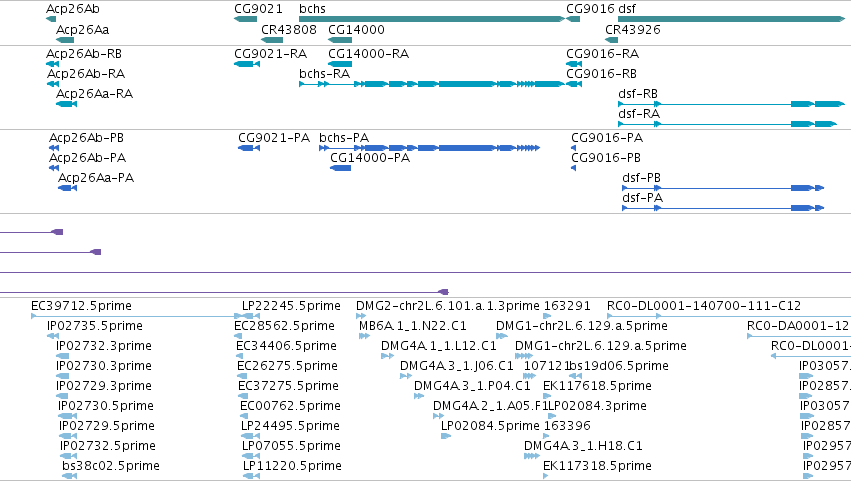
Task: Click the EC37275.5prime EST label
Action: pos(289,386)
